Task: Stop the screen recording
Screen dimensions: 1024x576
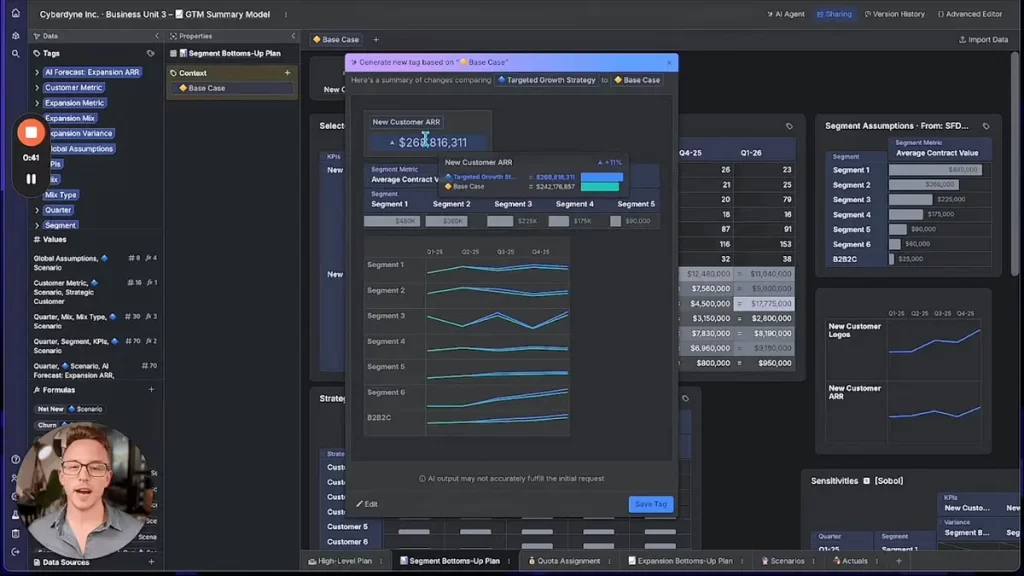Action: coord(31,133)
